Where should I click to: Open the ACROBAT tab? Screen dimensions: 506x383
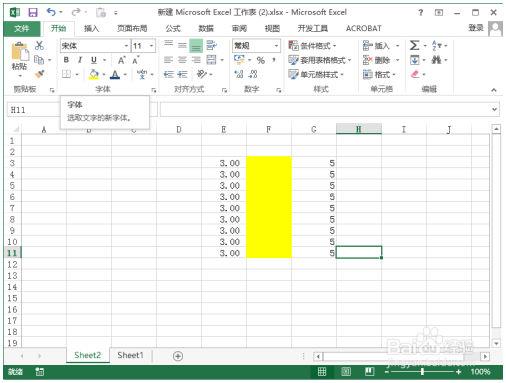(364, 29)
